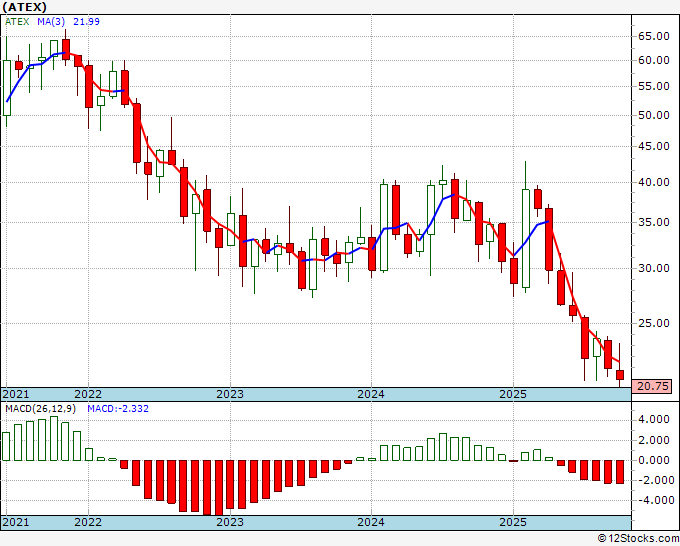
Task: Click the 65.00 price axis label
Action: click(654, 36)
